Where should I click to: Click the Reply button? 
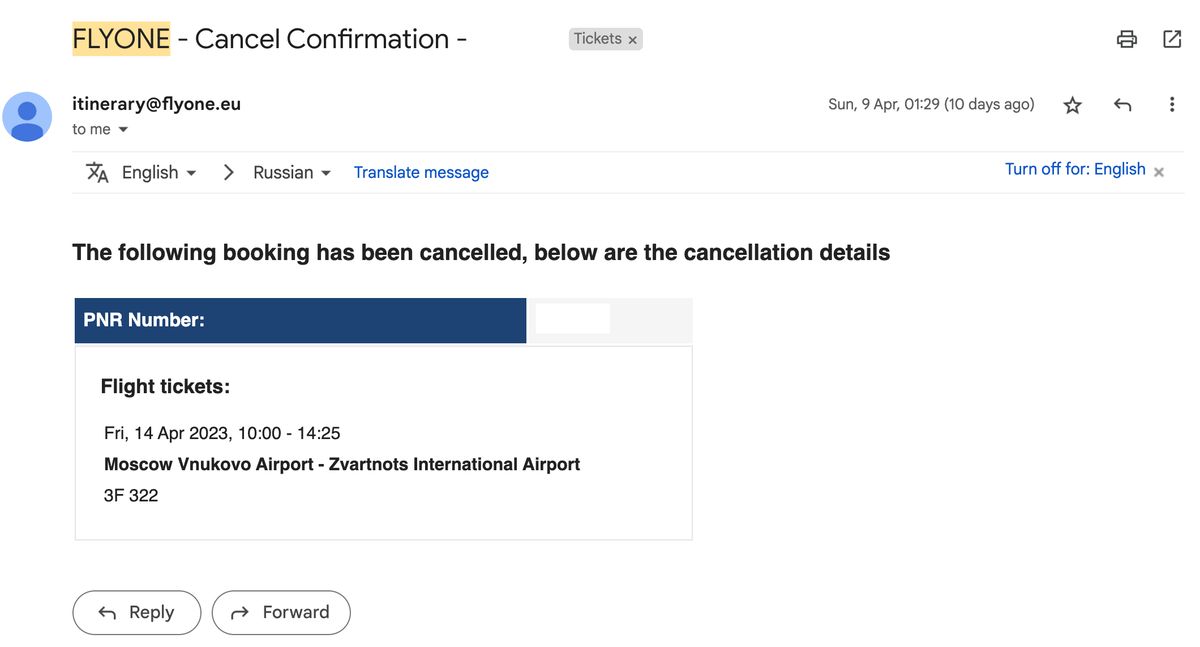click(137, 613)
